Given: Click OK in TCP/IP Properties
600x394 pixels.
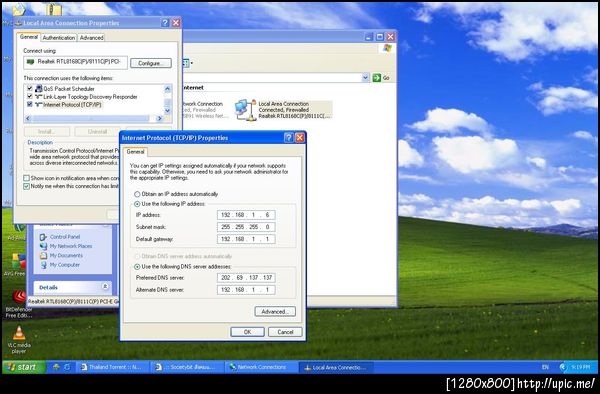Looking at the screenshot, I should click(247, 332).
